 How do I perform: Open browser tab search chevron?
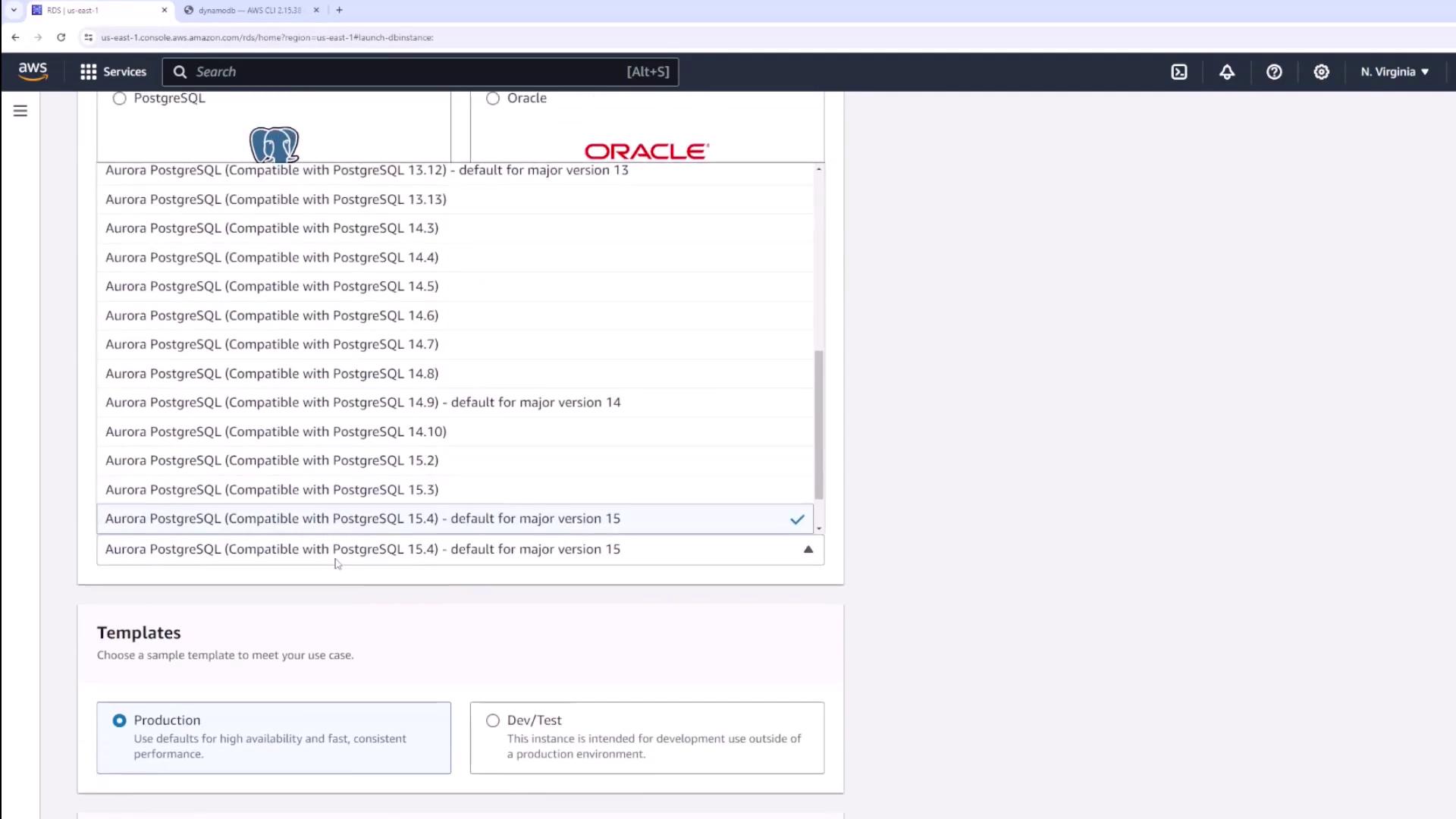pyautogui.click(x=14, y=10)
